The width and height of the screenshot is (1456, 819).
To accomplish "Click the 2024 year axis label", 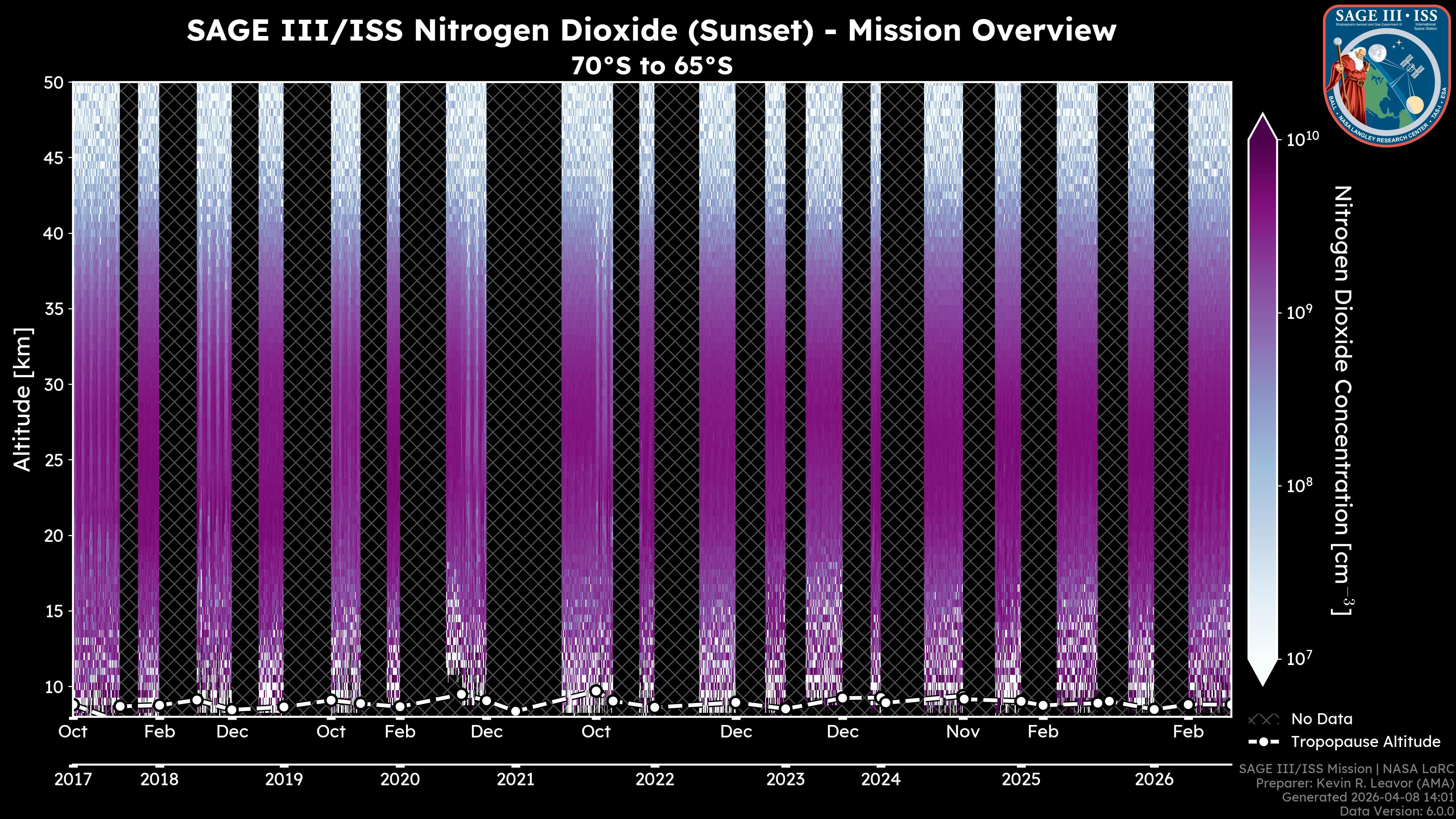I will [880, 780].
